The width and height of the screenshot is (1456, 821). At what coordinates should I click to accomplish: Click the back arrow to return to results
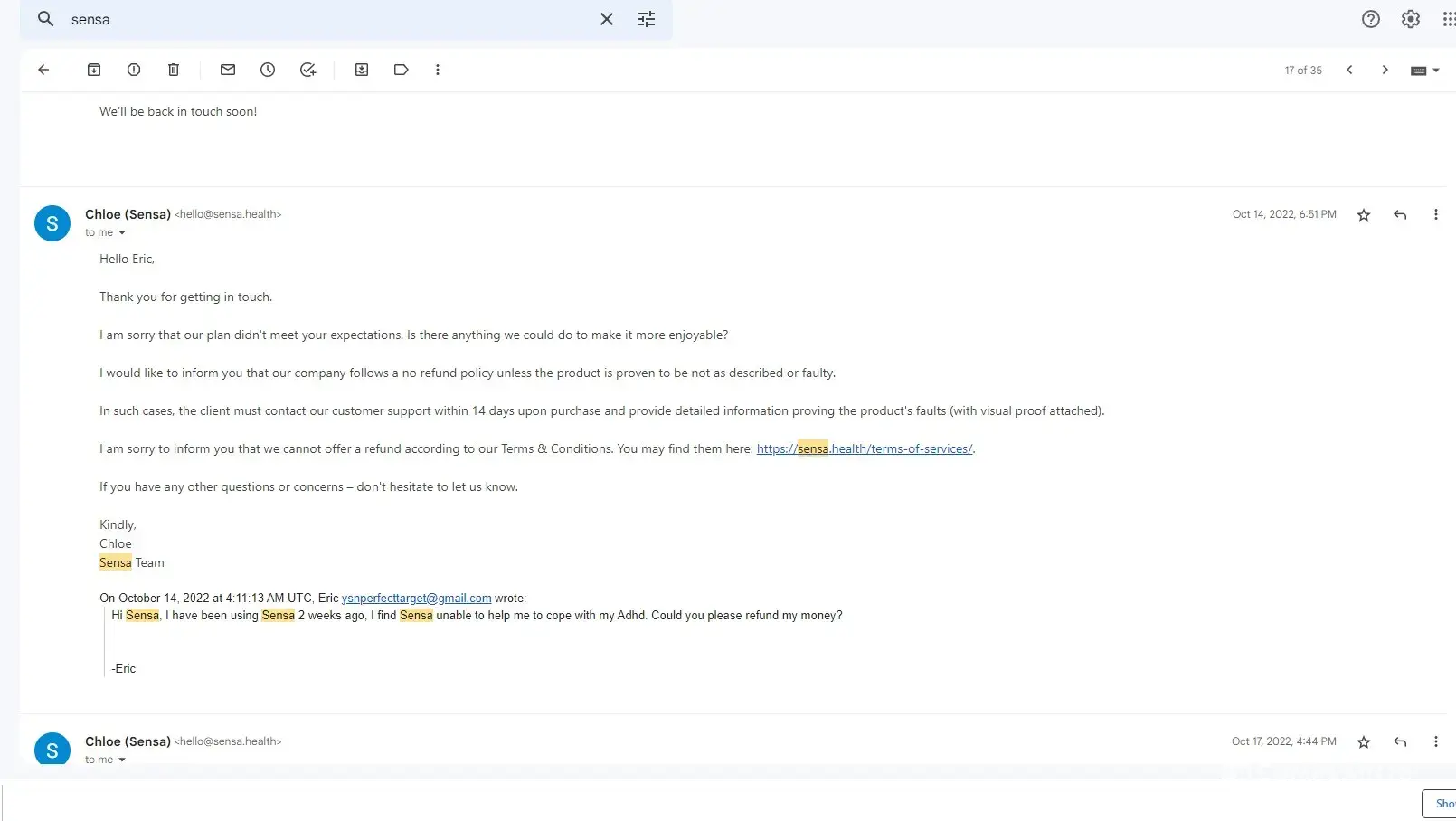point(43,70)
